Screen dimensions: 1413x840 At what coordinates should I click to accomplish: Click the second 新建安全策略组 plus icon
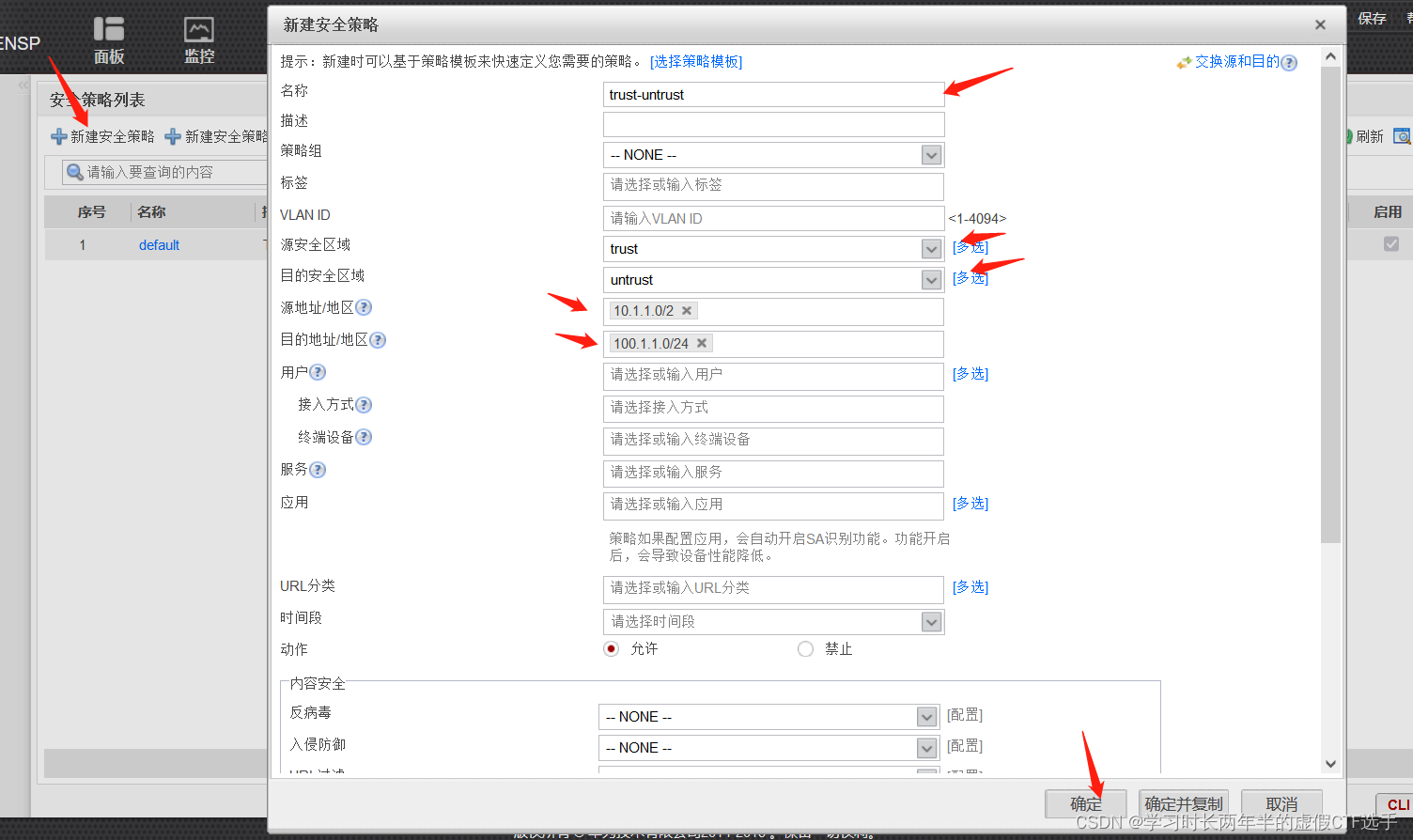pyautogui.click(x=173, y=136)
